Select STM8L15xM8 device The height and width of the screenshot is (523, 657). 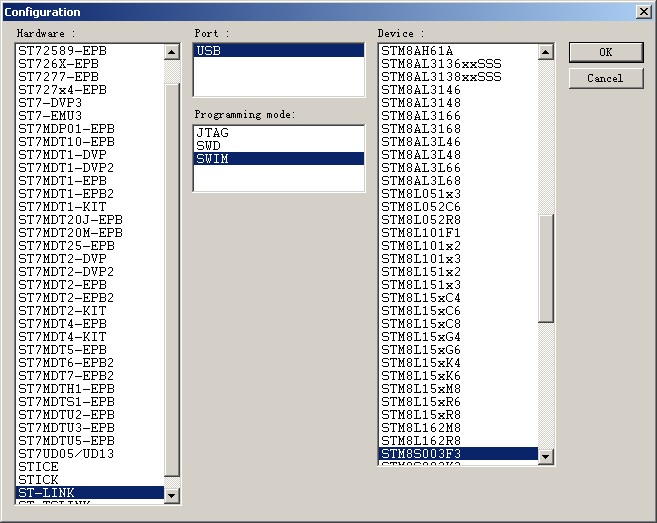(x=458, y=388)
